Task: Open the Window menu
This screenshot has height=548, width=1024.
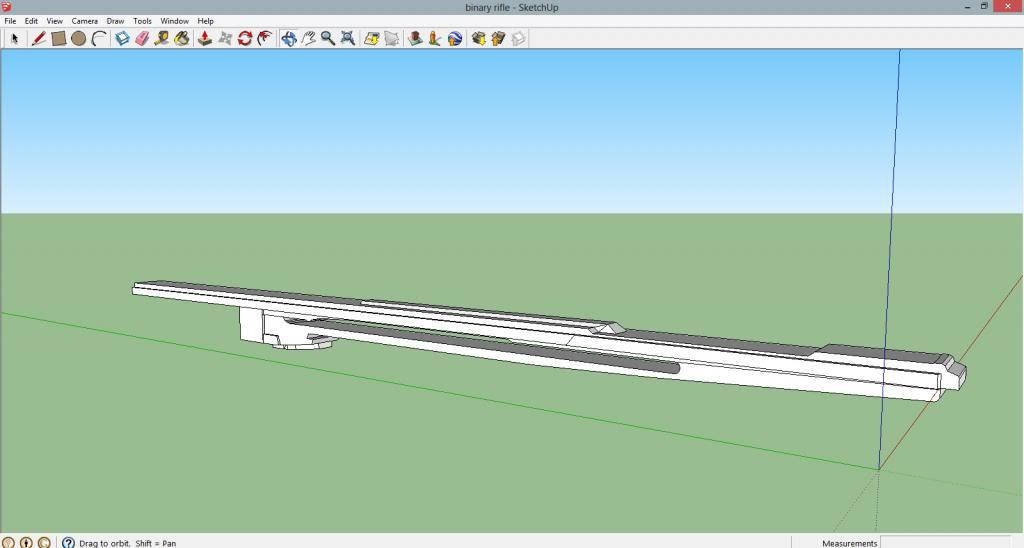Action: pos(174,21)
